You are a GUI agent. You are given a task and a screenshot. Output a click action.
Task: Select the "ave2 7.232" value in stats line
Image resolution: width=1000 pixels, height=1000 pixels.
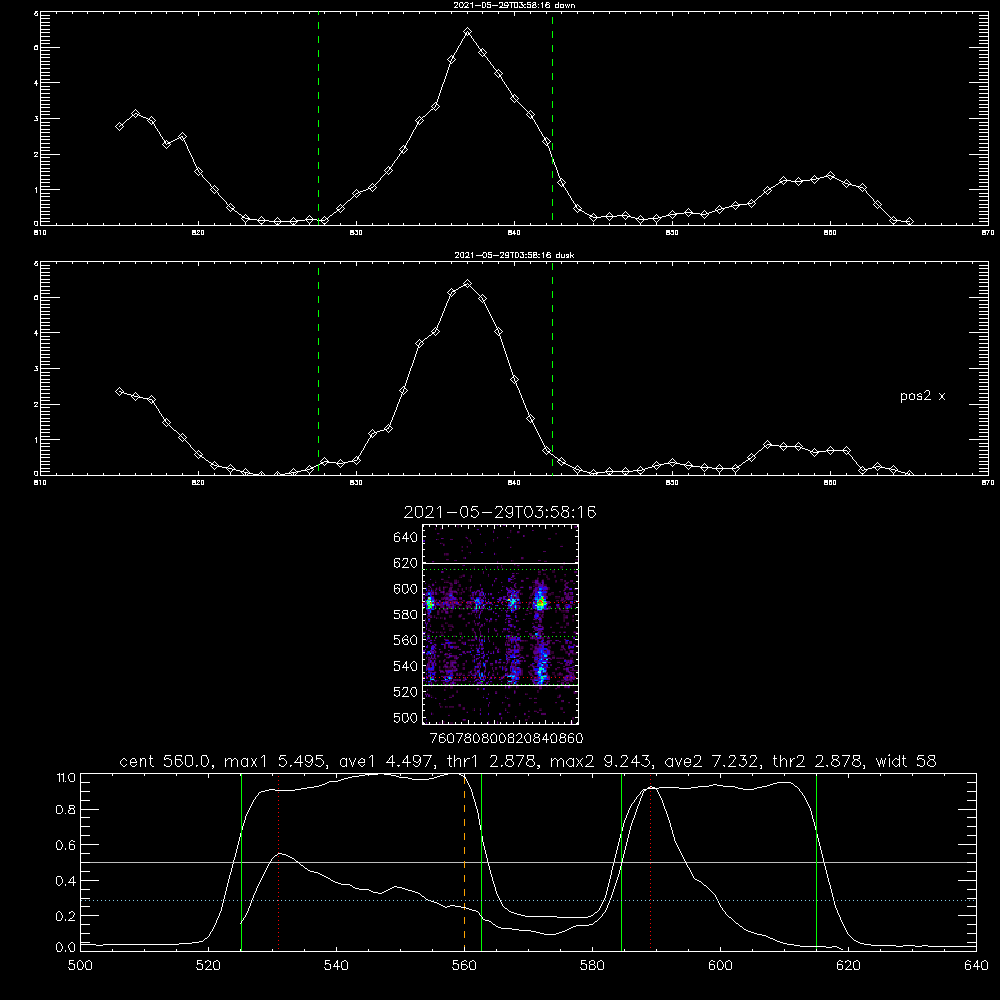coord(713,761)
